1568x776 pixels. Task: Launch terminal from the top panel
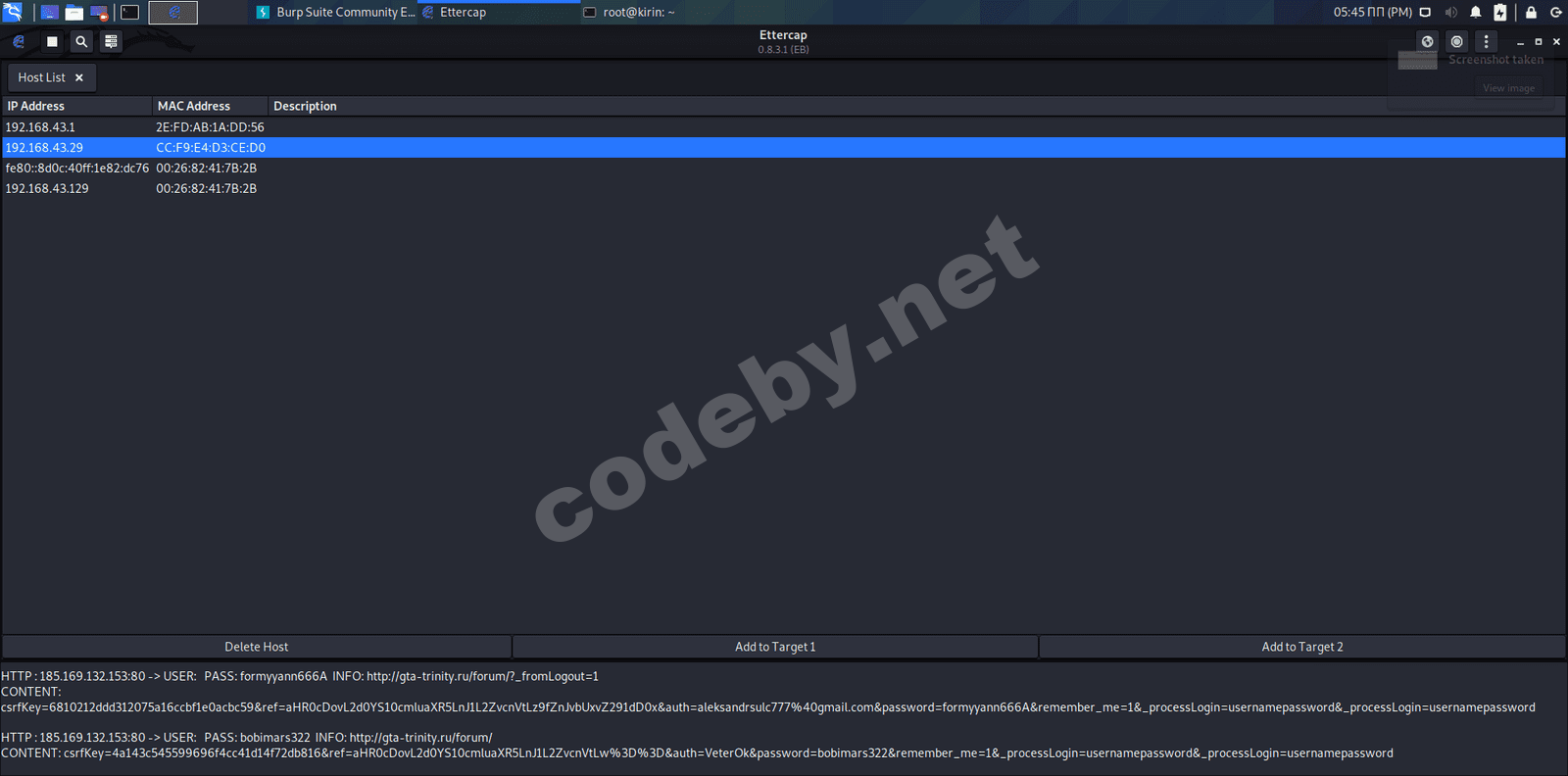point(129,13)
